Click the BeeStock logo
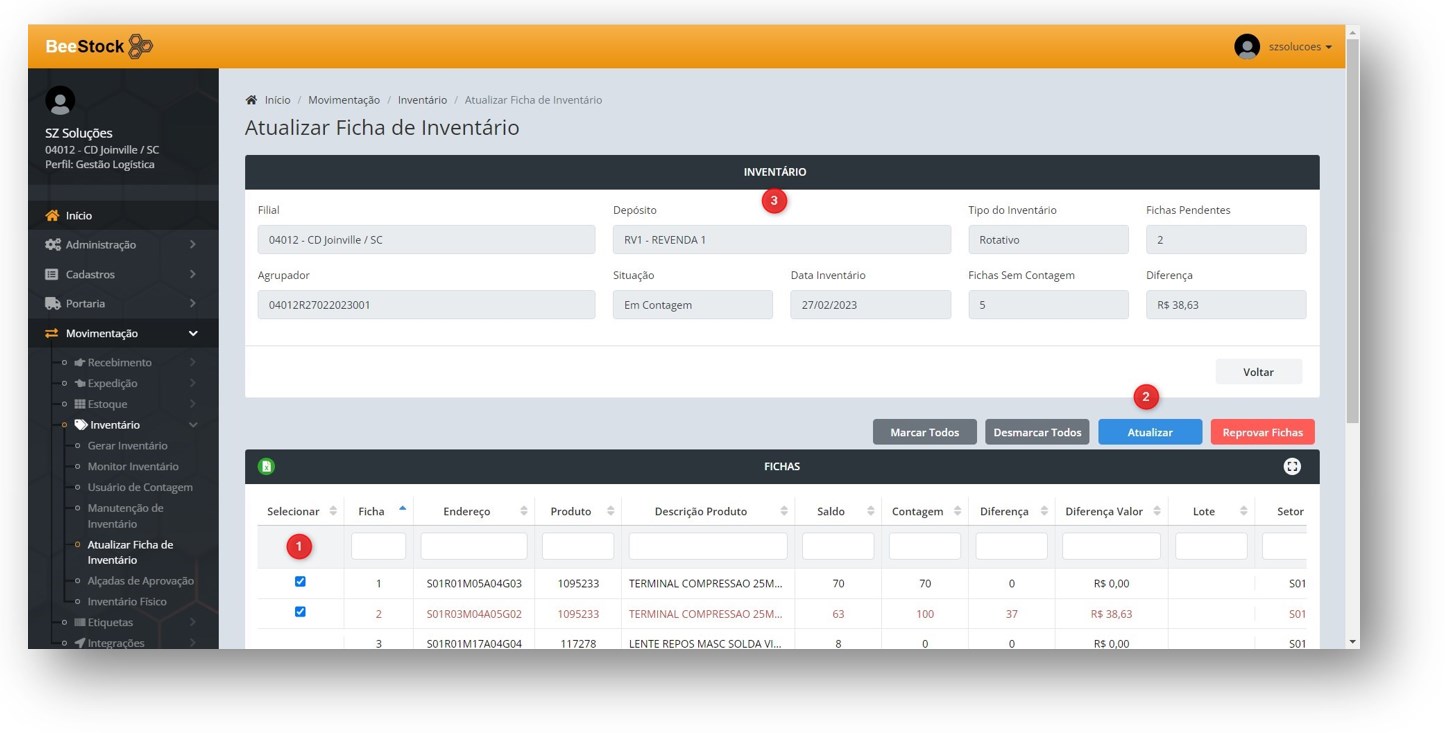This screenshot has width=1445, height=733. click(99, 46)
